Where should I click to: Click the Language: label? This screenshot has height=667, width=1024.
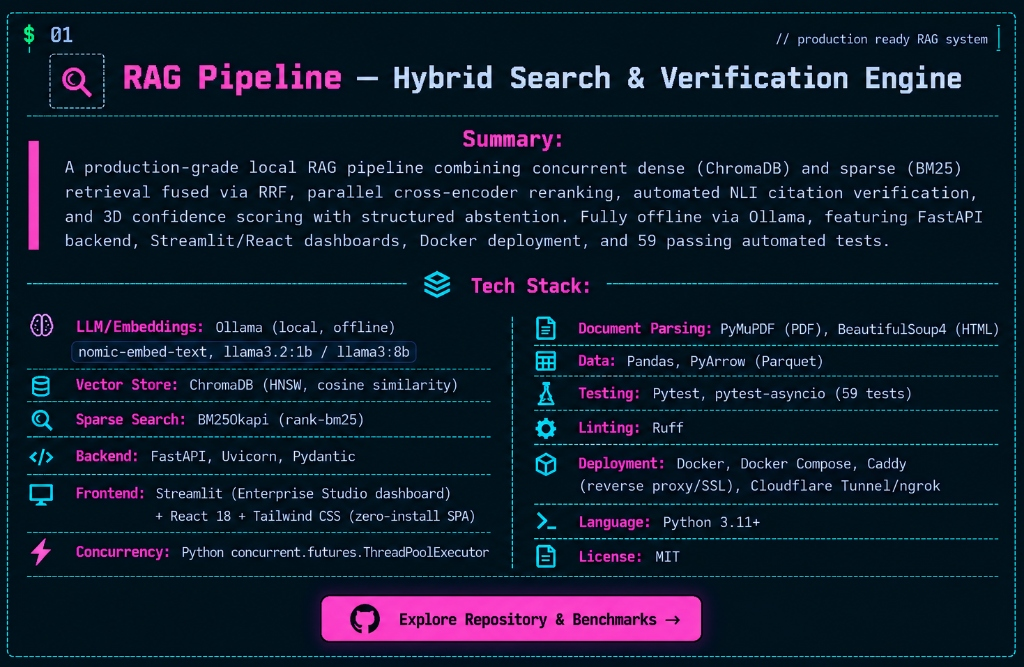[615, 522]
